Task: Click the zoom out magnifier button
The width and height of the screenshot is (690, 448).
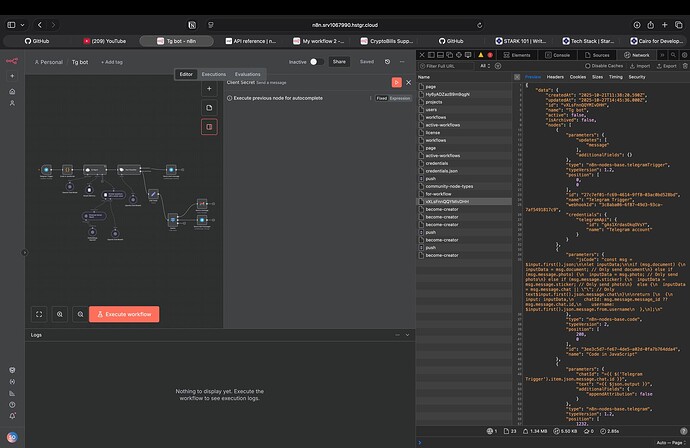Action: coord(78,314)
